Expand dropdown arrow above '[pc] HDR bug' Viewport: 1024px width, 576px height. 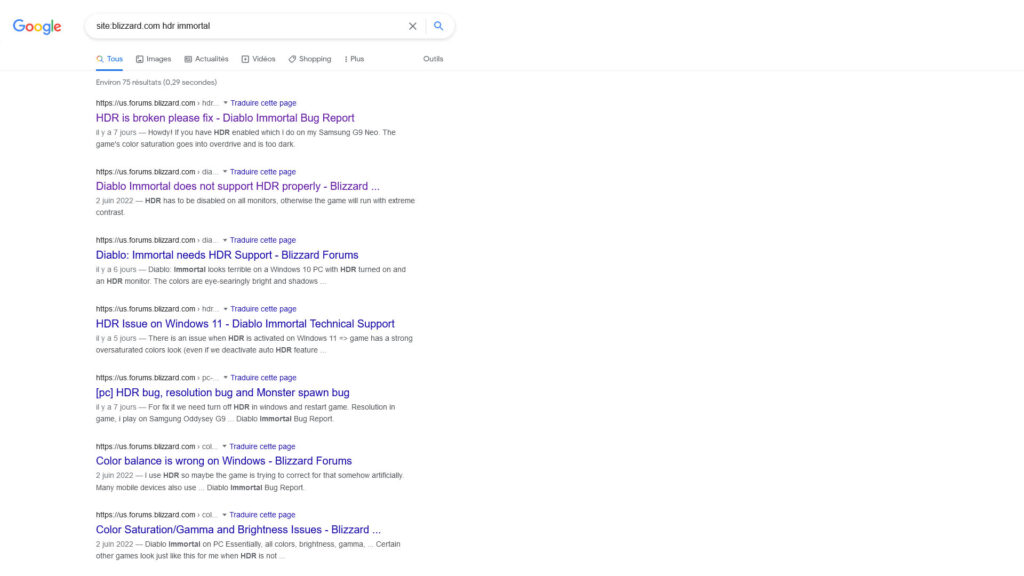coord(225,377)
